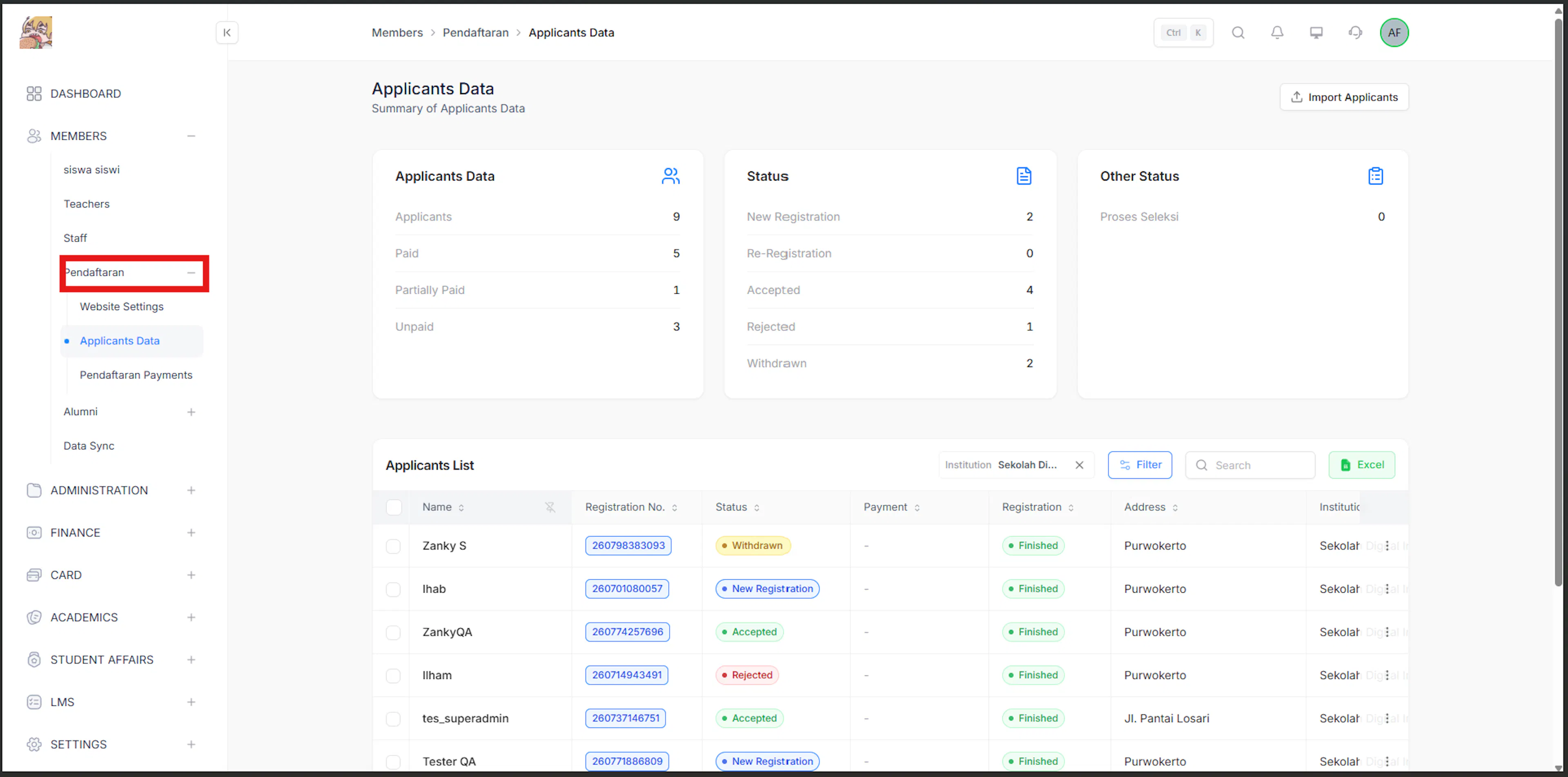Open Staff in sidebar
This screenshot has width=1568, height=777.
click(x=76, y=238)
